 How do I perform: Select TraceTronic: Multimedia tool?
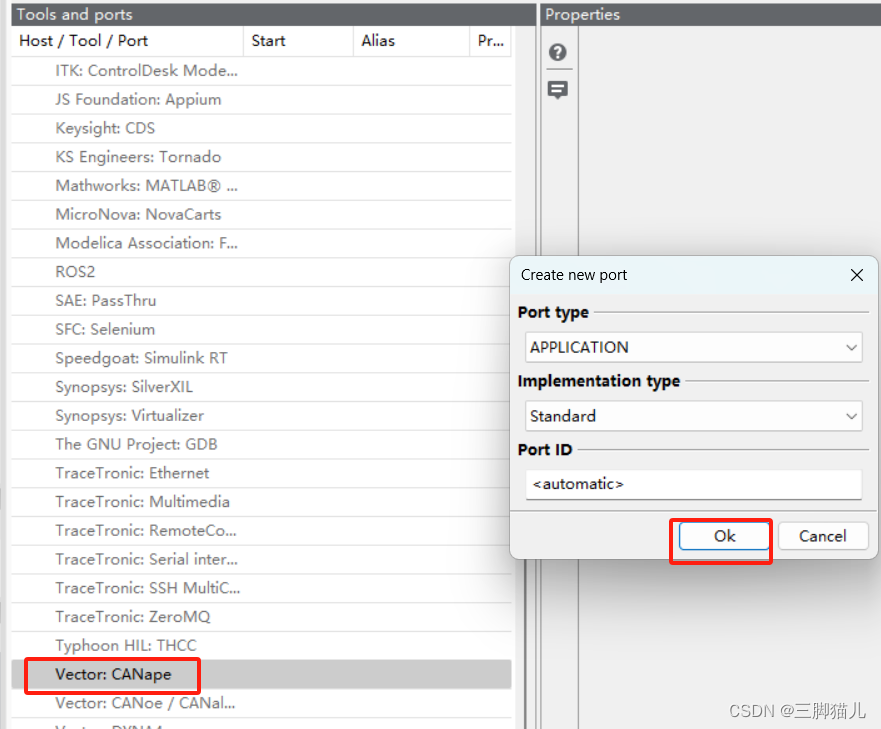click(x=261, y=501)
